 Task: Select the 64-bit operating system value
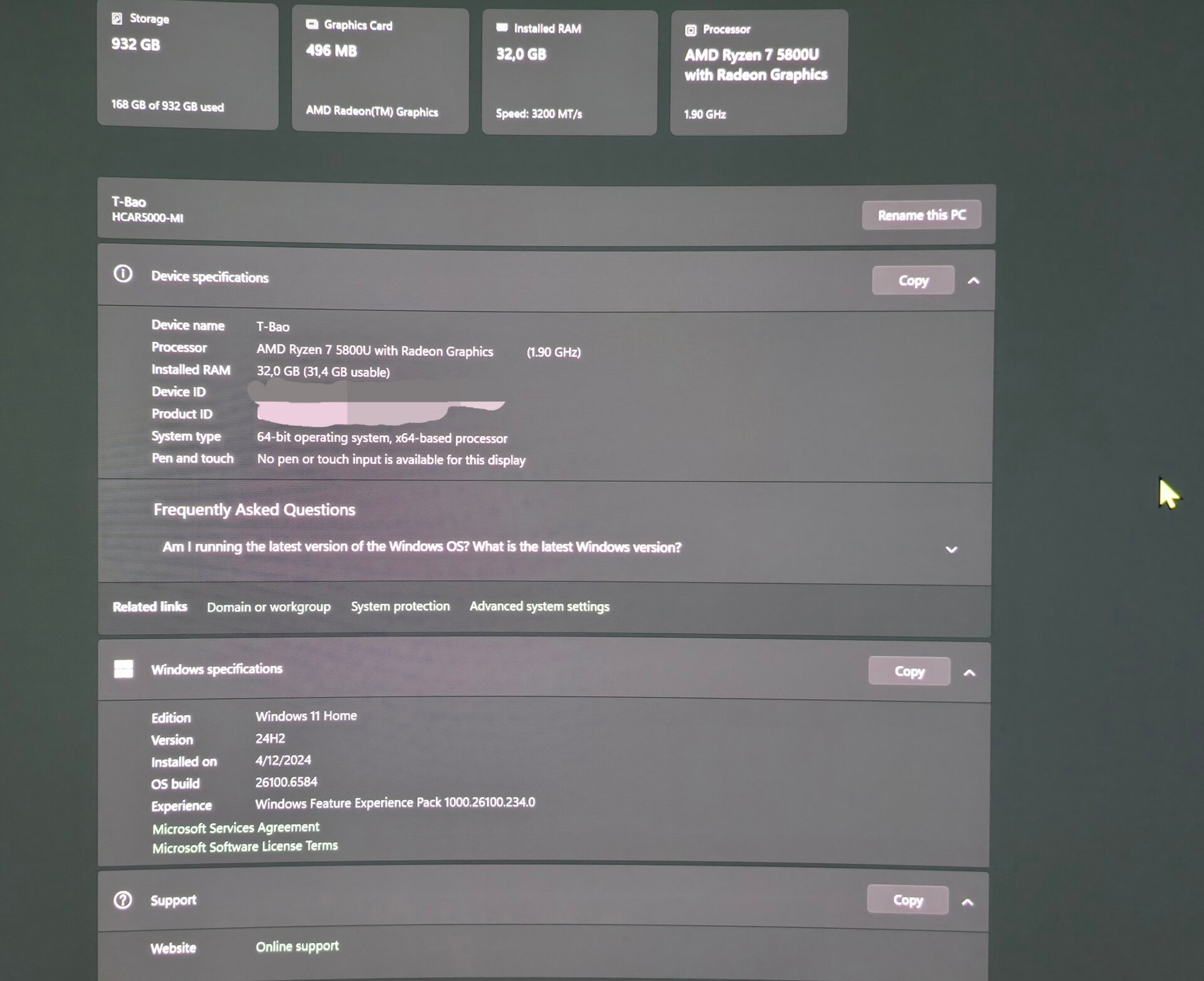pos(382,438)
